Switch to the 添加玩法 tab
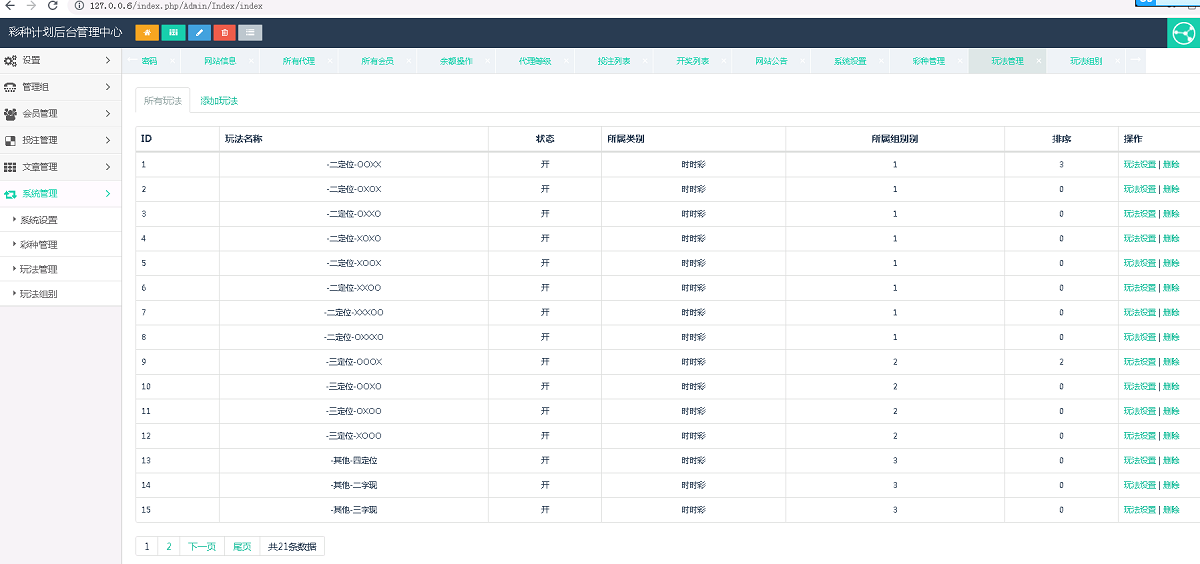Viewport: 1200px width, 564px height. 218,101
